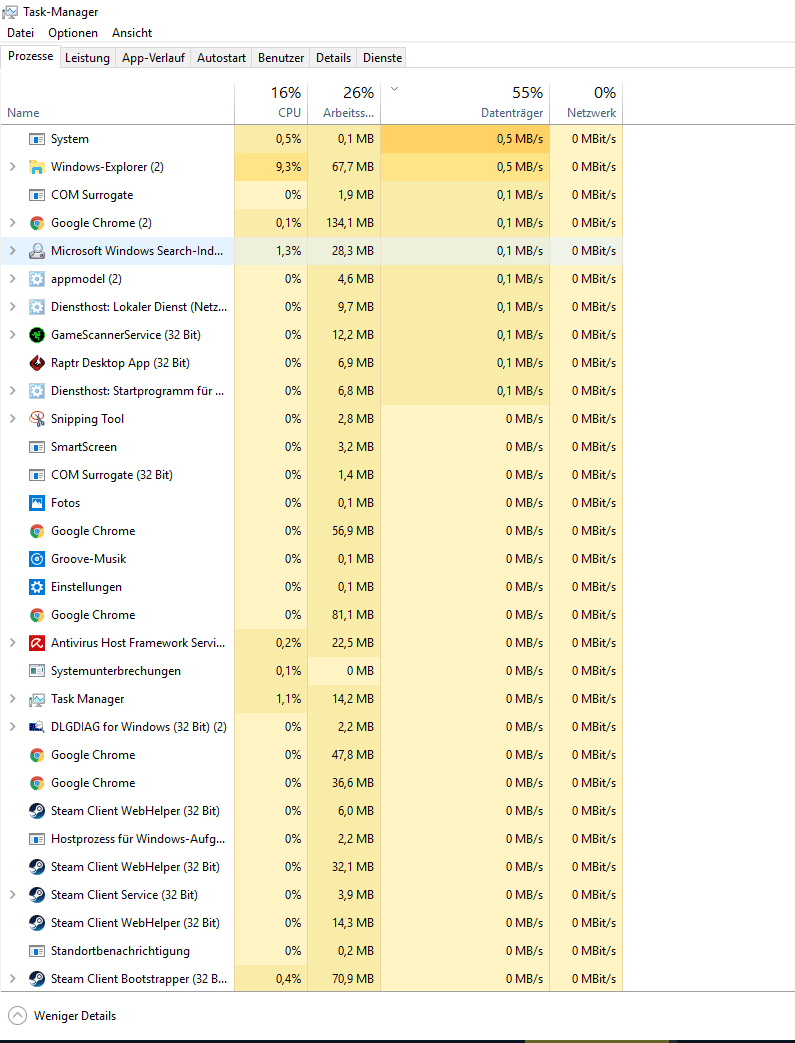
Task: Switch to the Dienste tab
Action: coord(383,58)
